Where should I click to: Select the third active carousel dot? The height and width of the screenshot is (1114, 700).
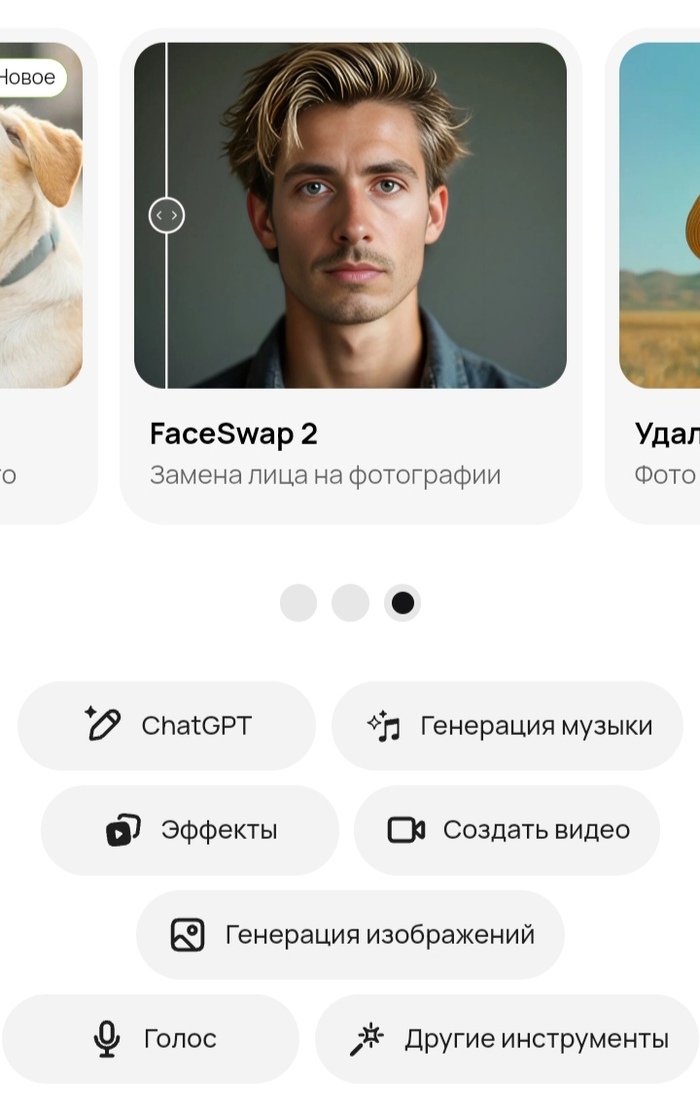[402, 603]
